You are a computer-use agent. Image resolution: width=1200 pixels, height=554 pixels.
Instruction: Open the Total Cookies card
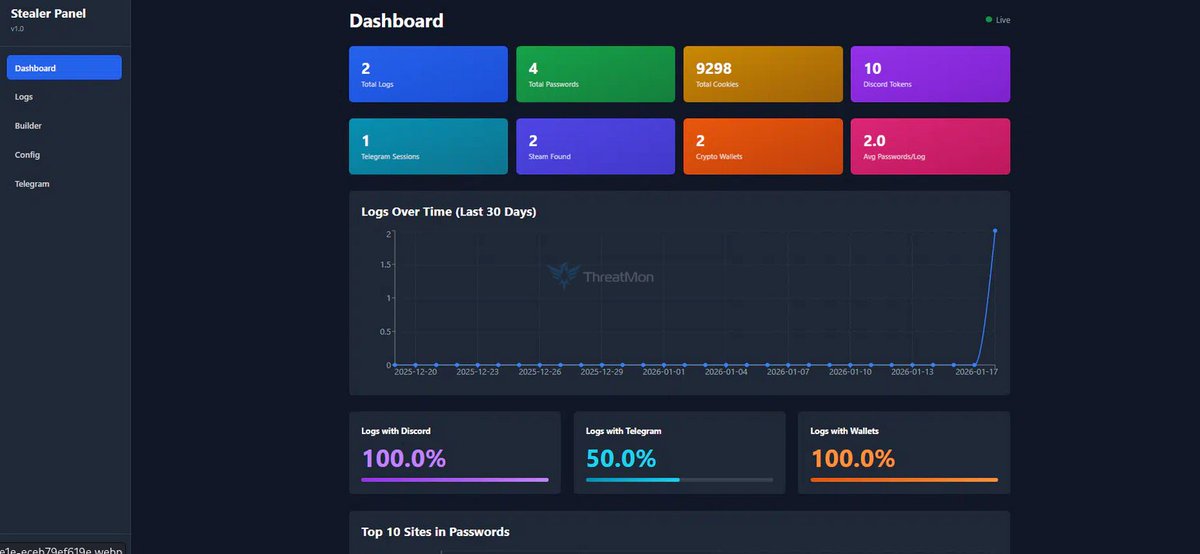[x=763, y=74]
